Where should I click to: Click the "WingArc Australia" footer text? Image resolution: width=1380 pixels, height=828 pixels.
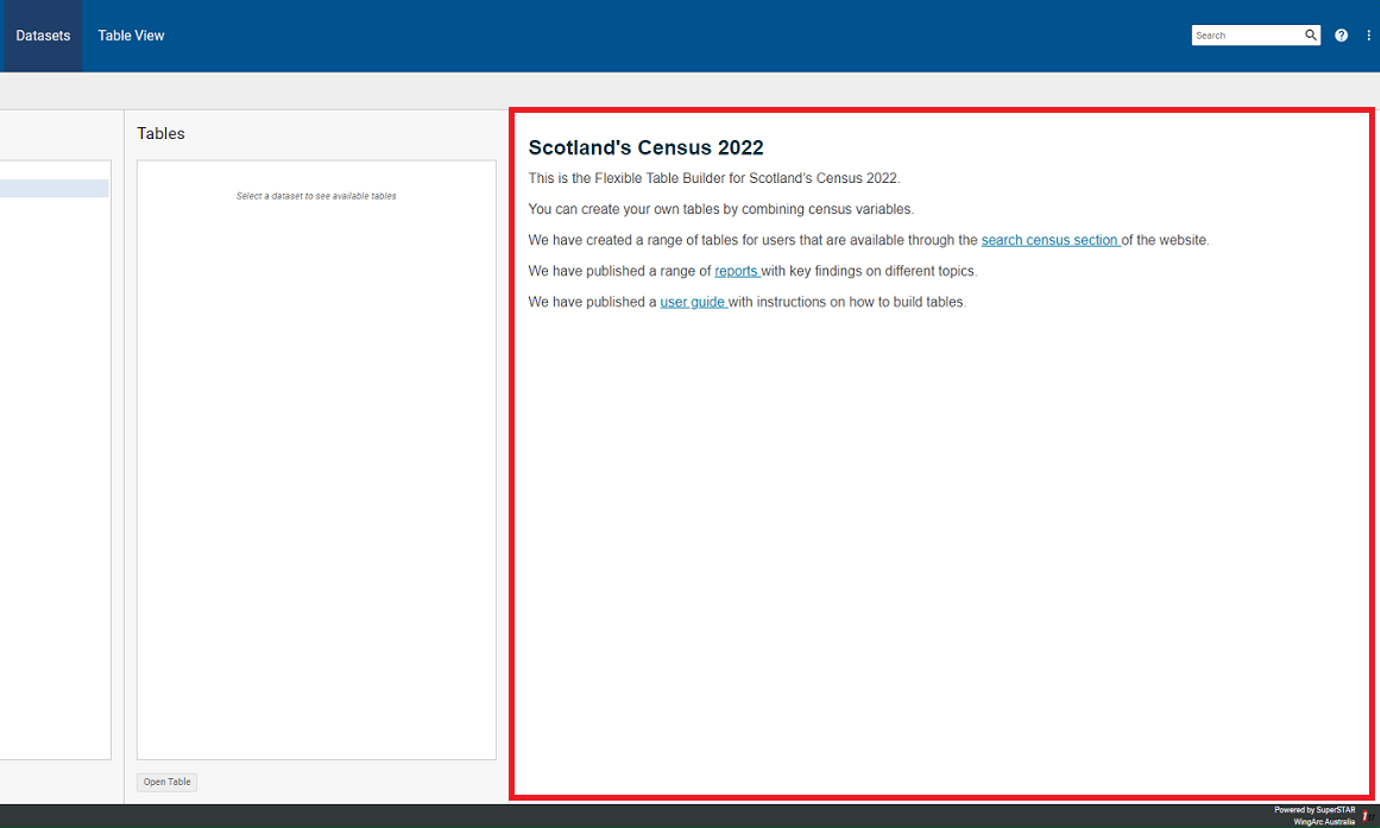[1324, 822]
